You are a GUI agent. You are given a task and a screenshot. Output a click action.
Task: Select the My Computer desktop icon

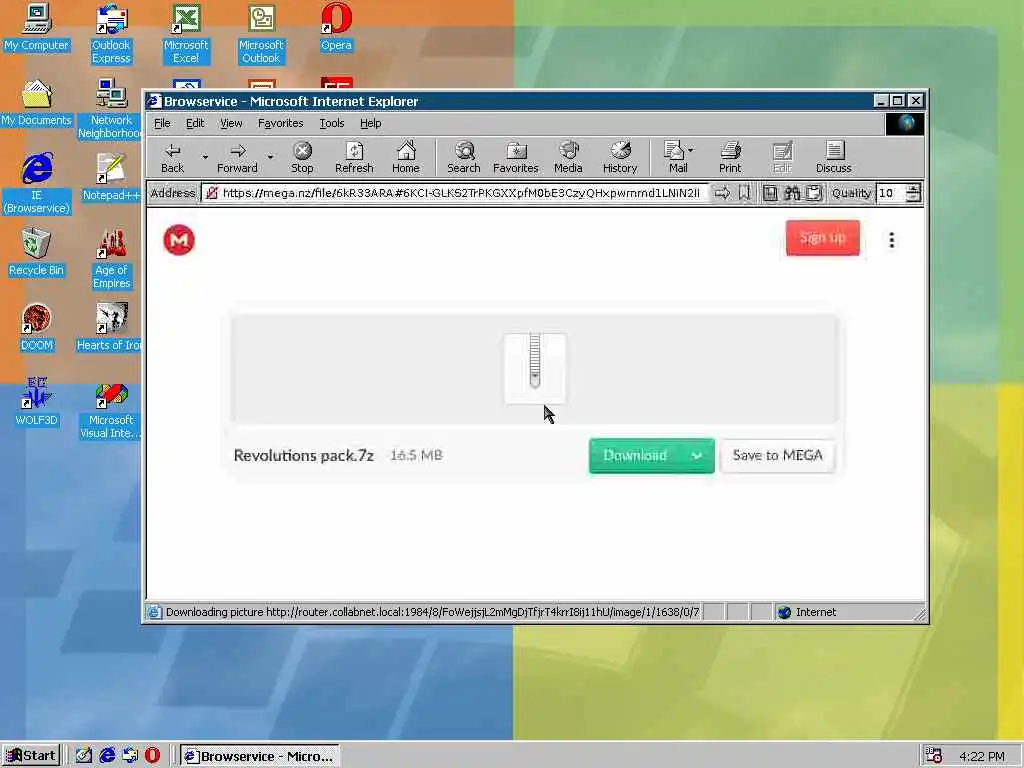[x=36, y=27]
